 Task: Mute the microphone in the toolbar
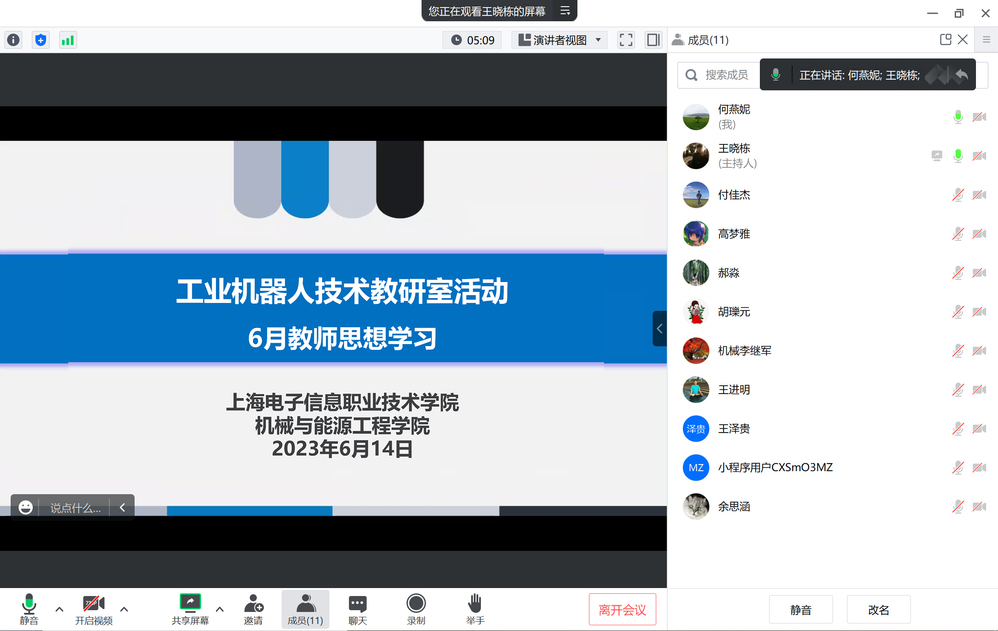pyautogui.click(x=29, y=608)
